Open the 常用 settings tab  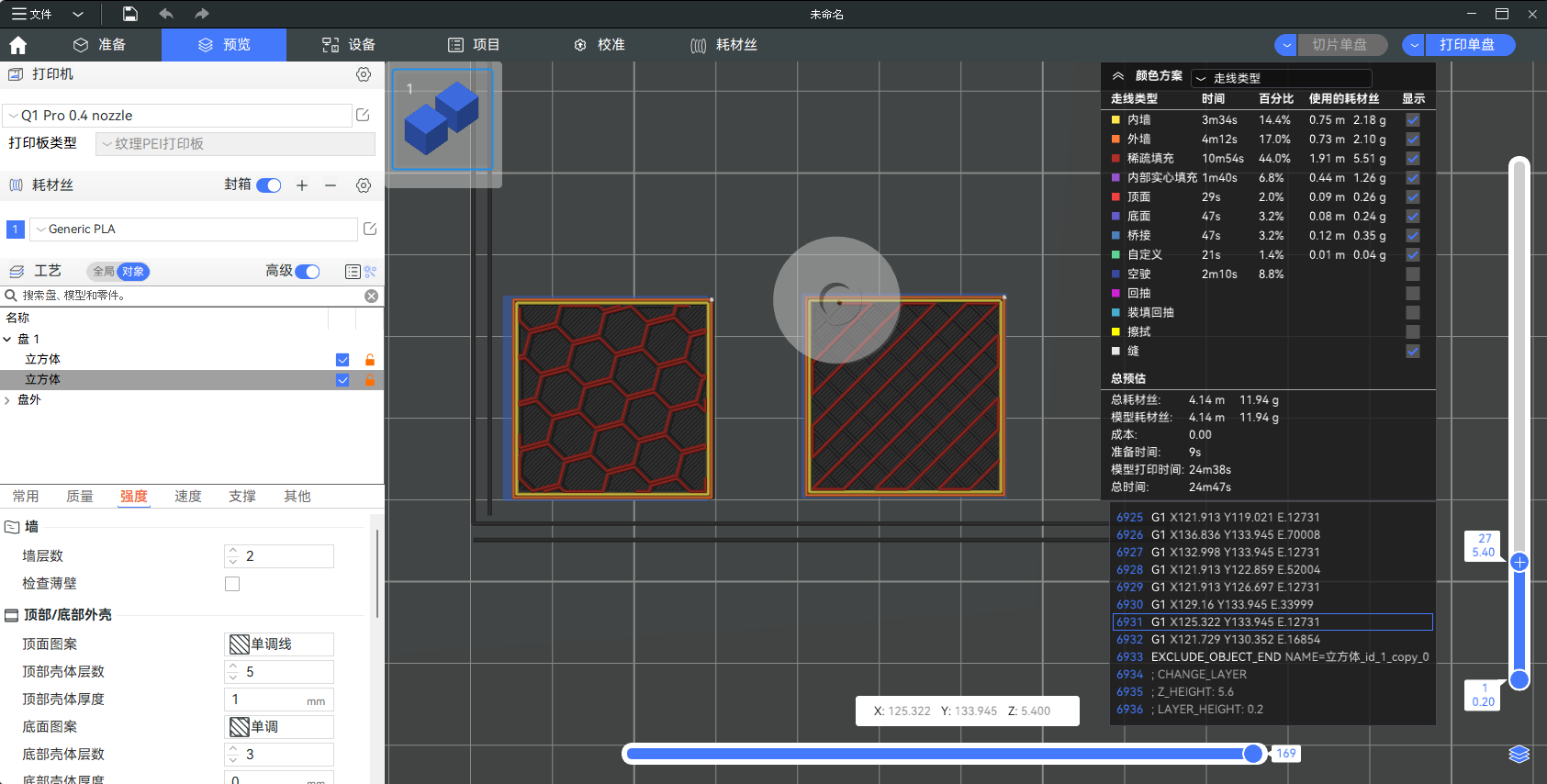click(26, 497)
